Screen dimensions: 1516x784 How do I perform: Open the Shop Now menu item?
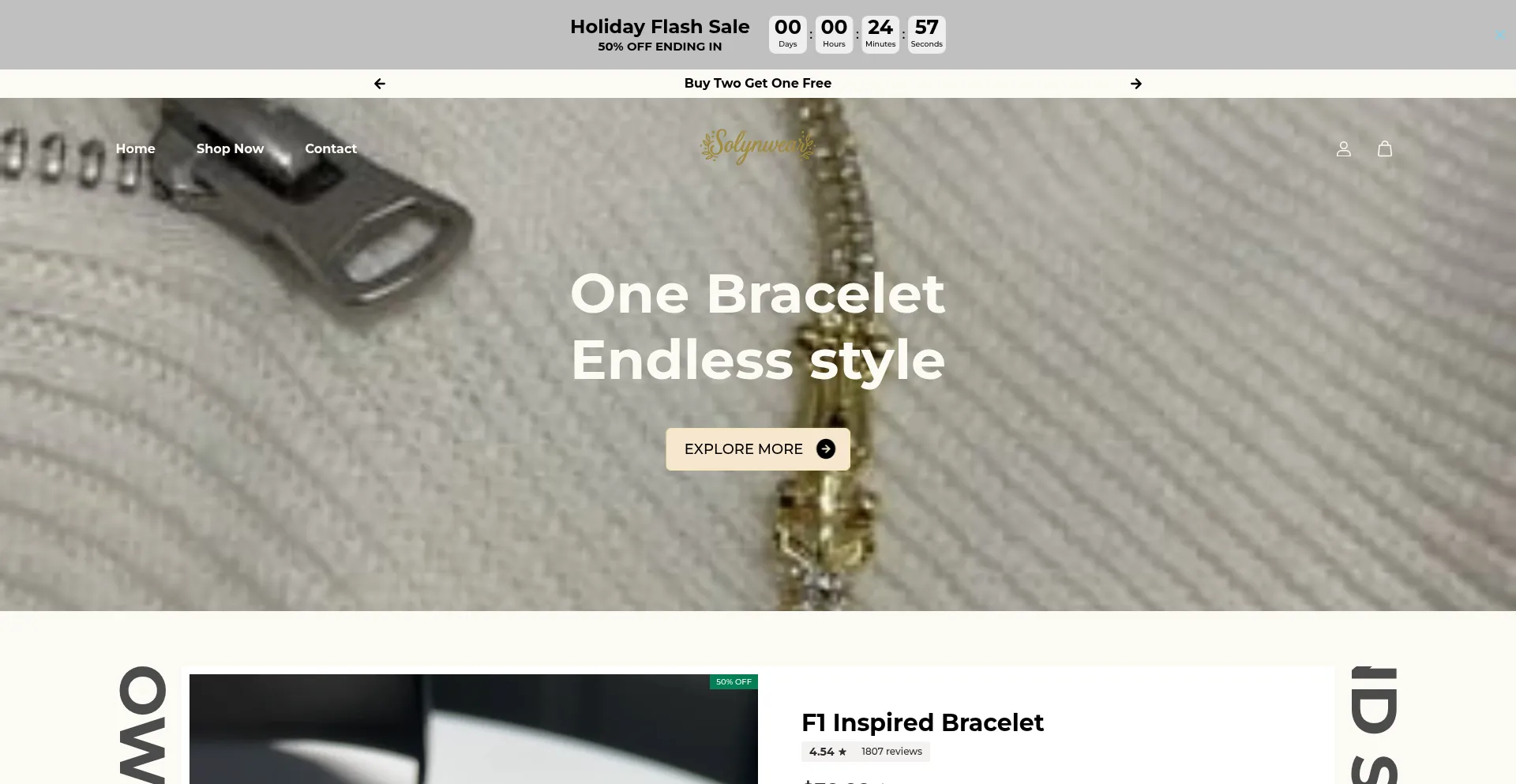click(x=230, y=148)
